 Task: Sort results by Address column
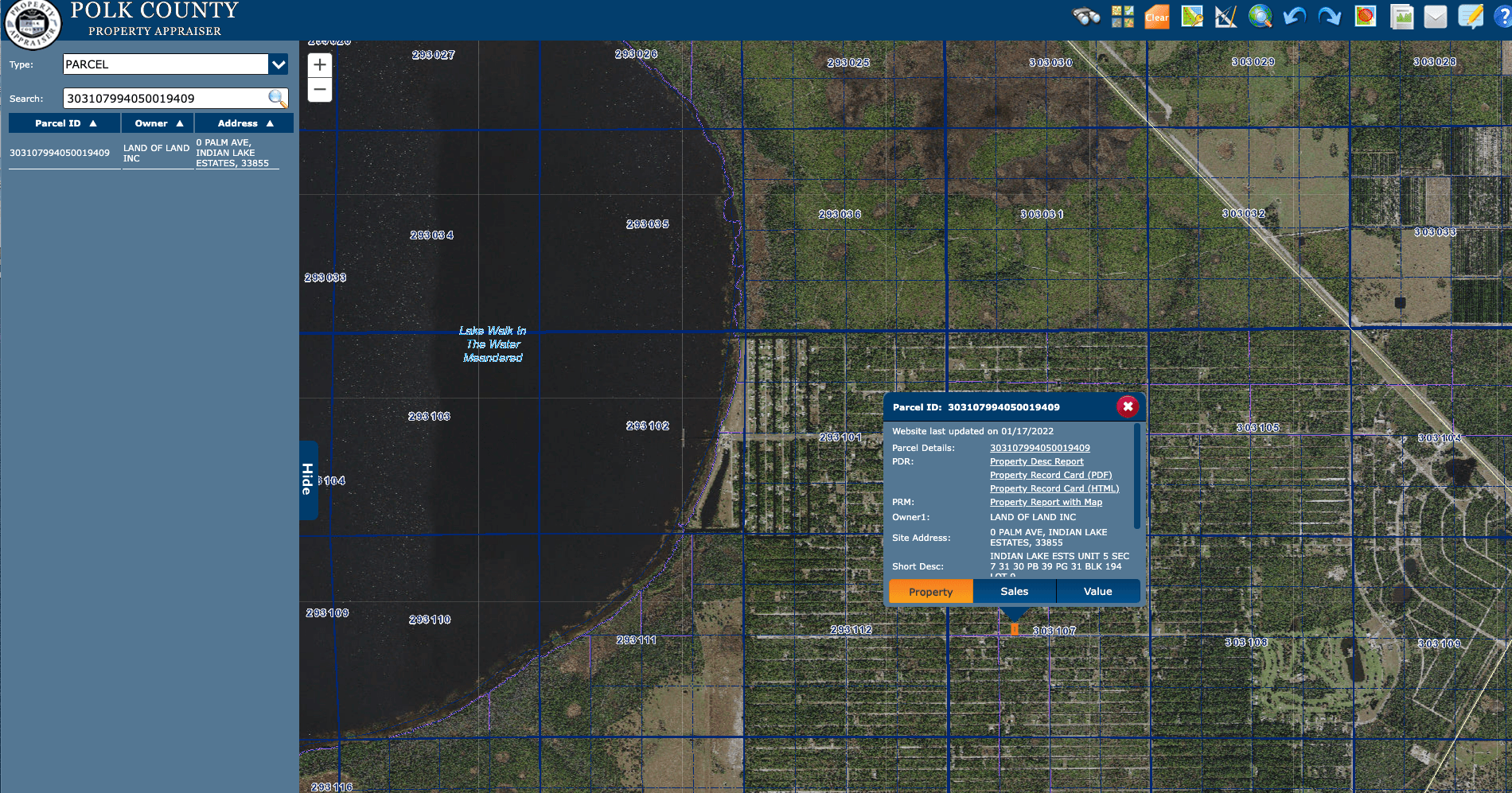click(245, 123)
